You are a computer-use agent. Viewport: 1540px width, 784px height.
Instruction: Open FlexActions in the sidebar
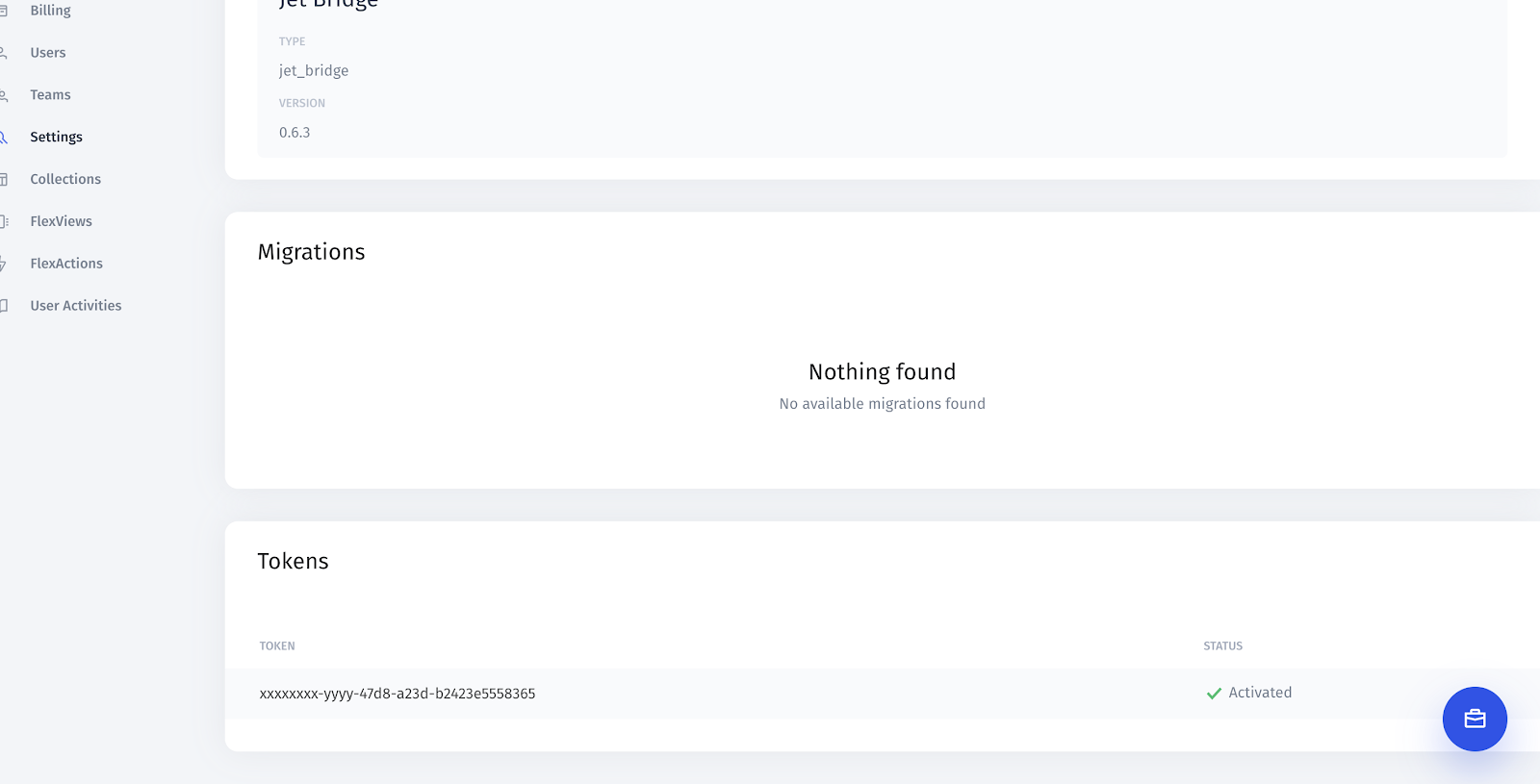click(x=66, y=264)
